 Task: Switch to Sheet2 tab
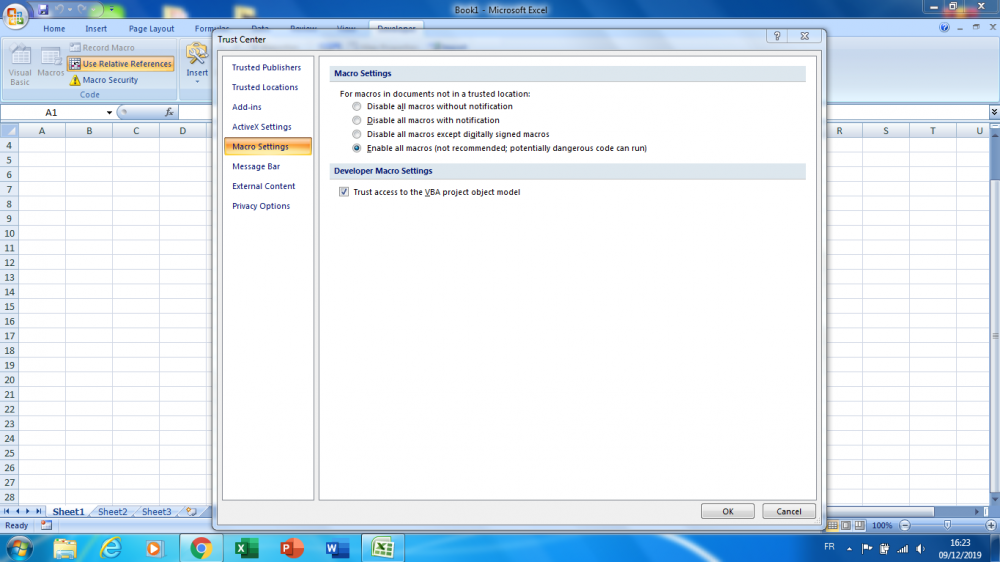point(112,512)
